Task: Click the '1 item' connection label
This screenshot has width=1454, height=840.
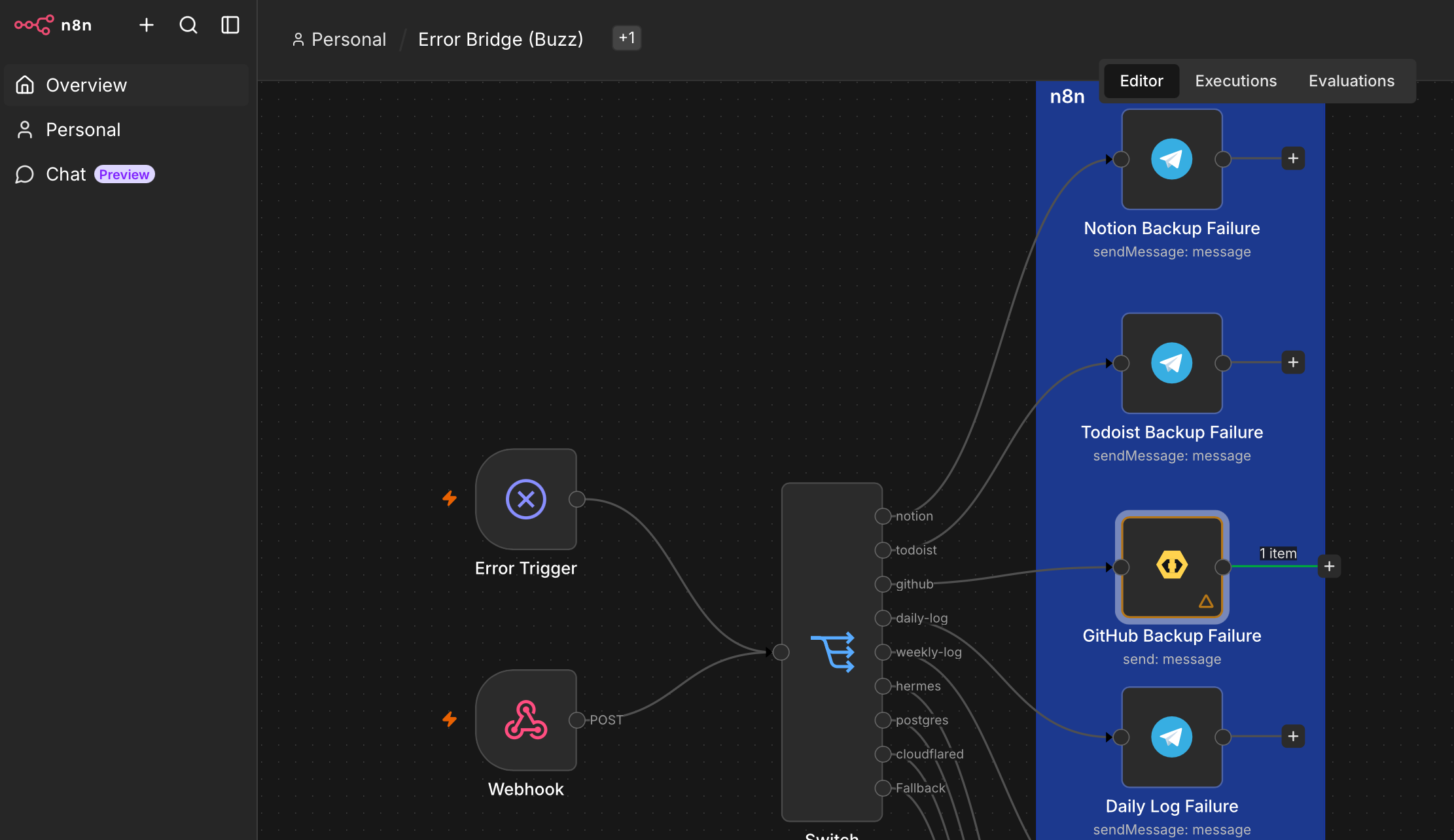Action: (1278, 553)
